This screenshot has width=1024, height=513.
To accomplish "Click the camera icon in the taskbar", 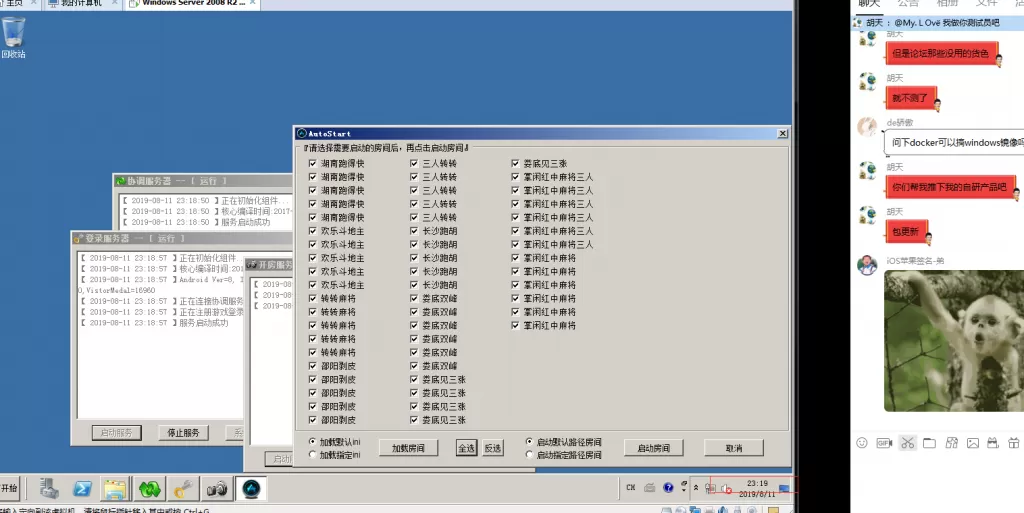I will (x=216, y=488).
